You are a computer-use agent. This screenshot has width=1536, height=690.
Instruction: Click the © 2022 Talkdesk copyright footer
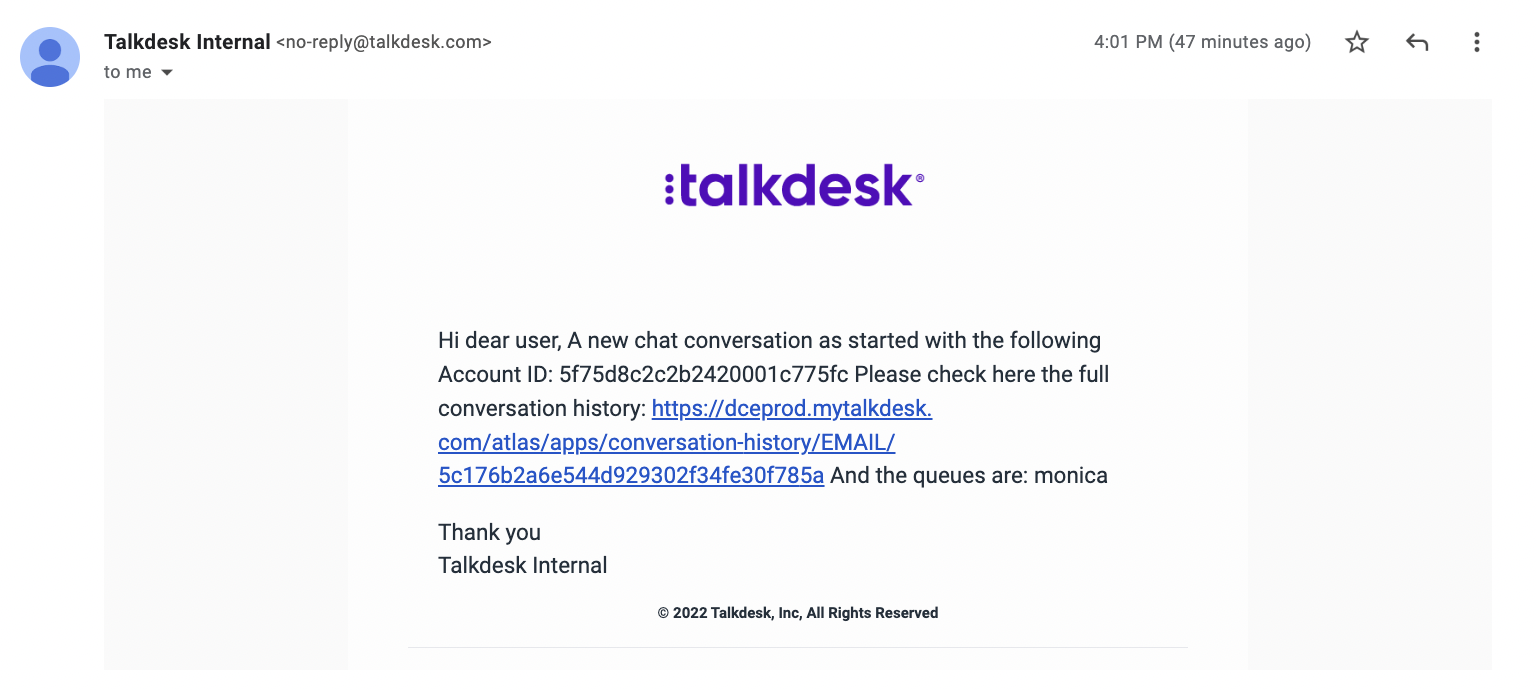(798, 613)
